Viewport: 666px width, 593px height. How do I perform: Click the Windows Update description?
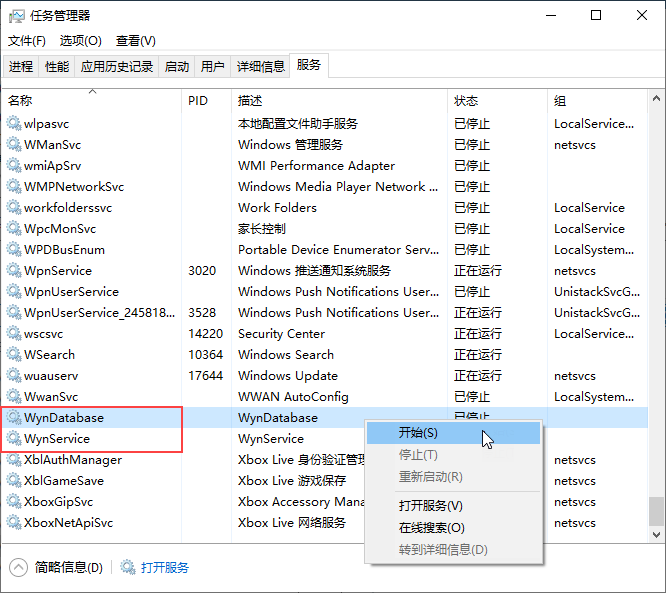288,376
